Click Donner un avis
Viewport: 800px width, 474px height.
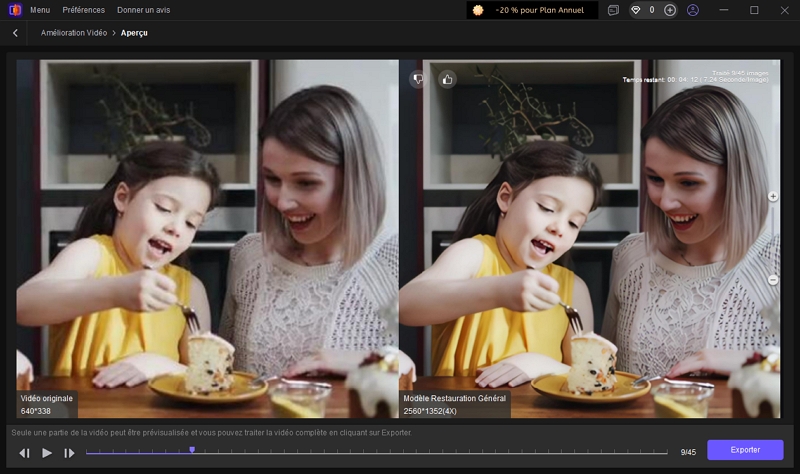click(x=143, y=10)
